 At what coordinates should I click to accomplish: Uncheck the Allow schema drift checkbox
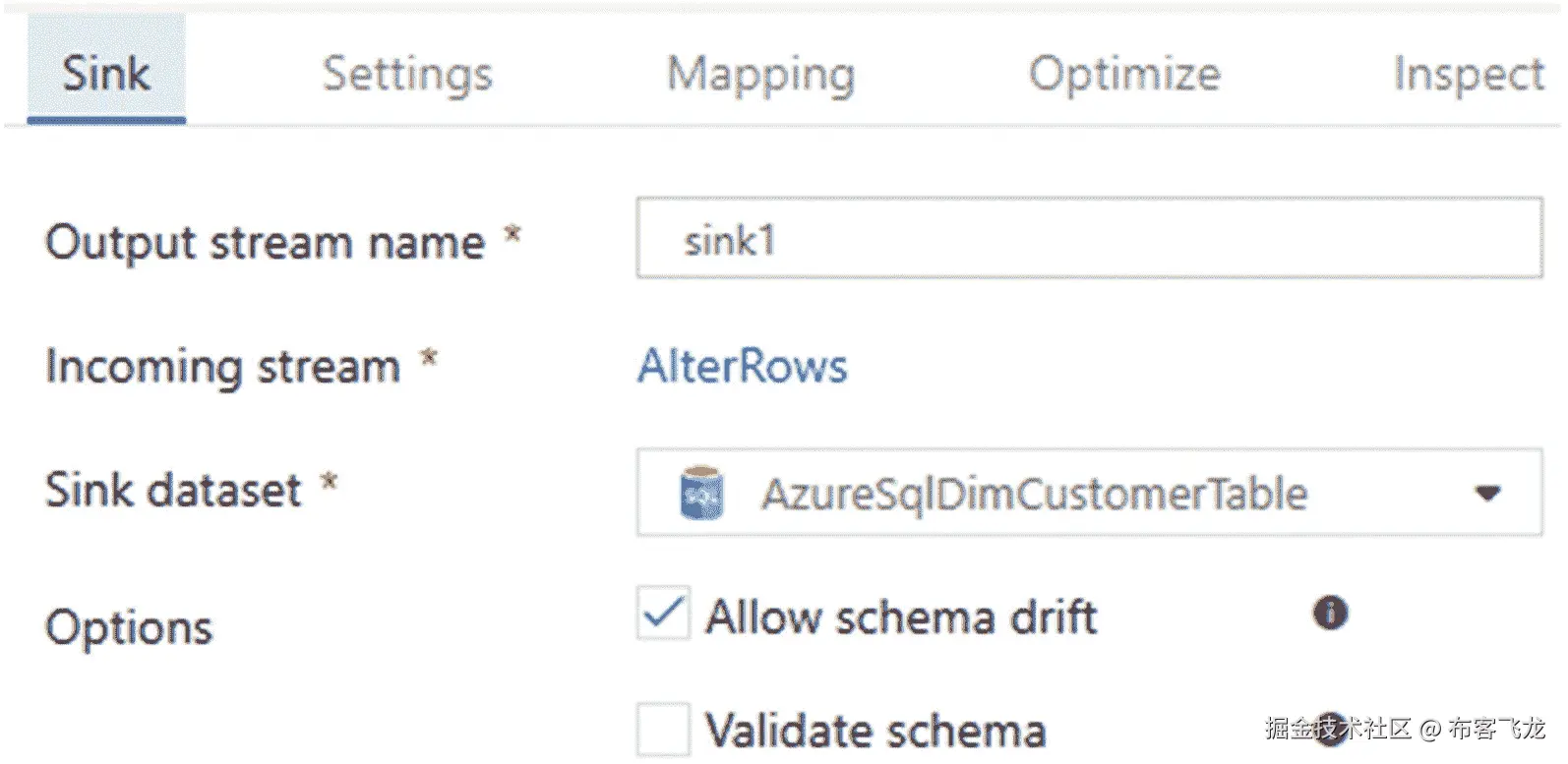(663, 615)
